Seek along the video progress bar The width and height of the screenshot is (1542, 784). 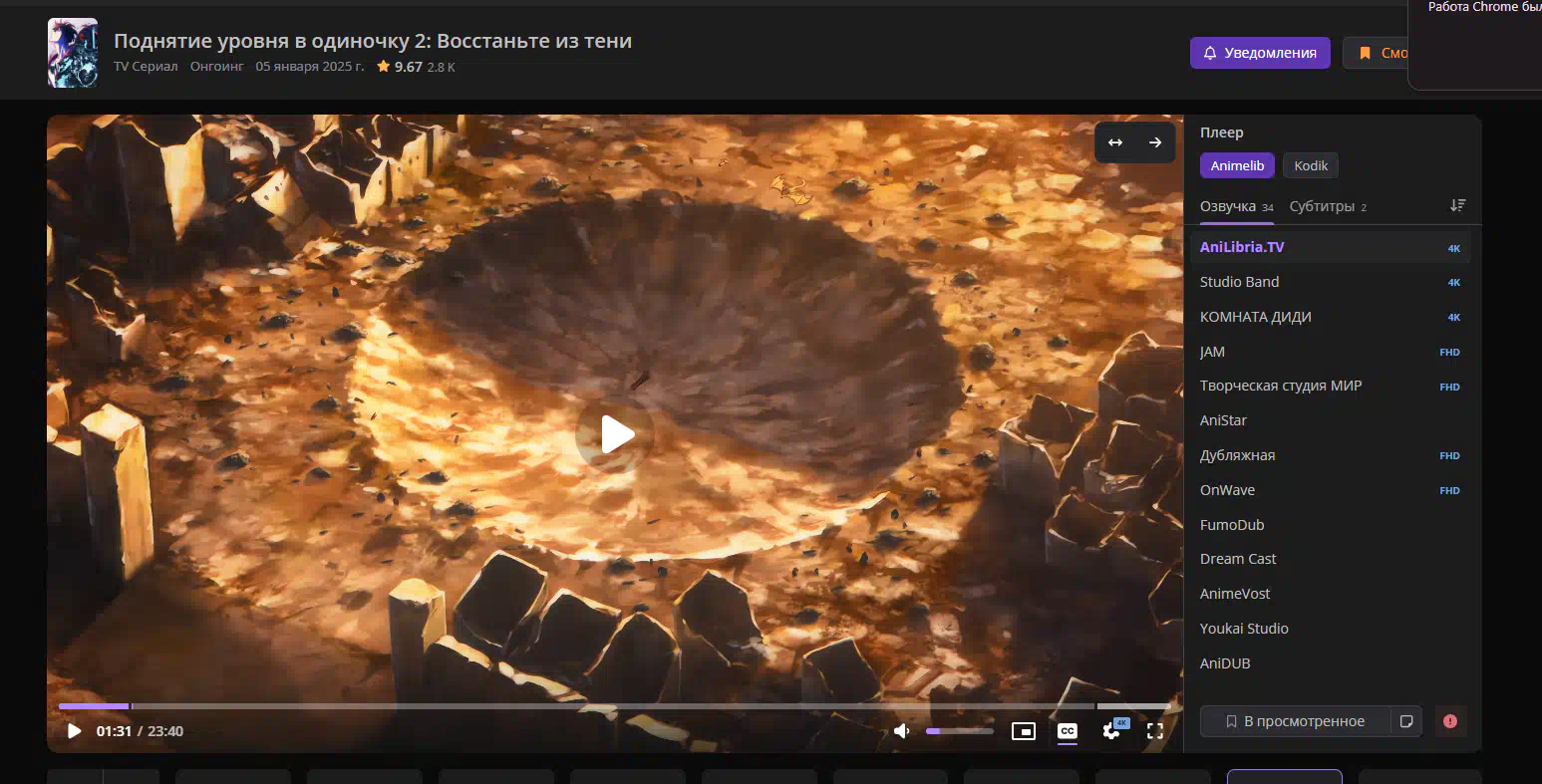pos(614,706)
